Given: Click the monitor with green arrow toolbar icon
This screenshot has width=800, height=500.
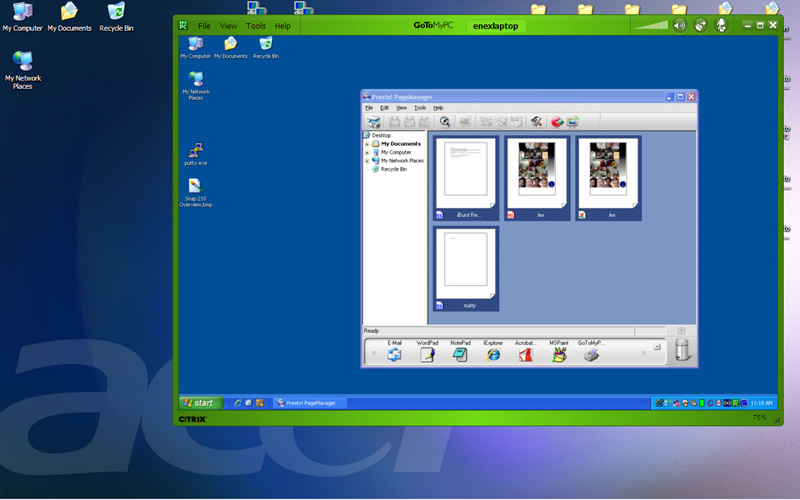Looking at the screenshot, I should (x=573, y=121).
